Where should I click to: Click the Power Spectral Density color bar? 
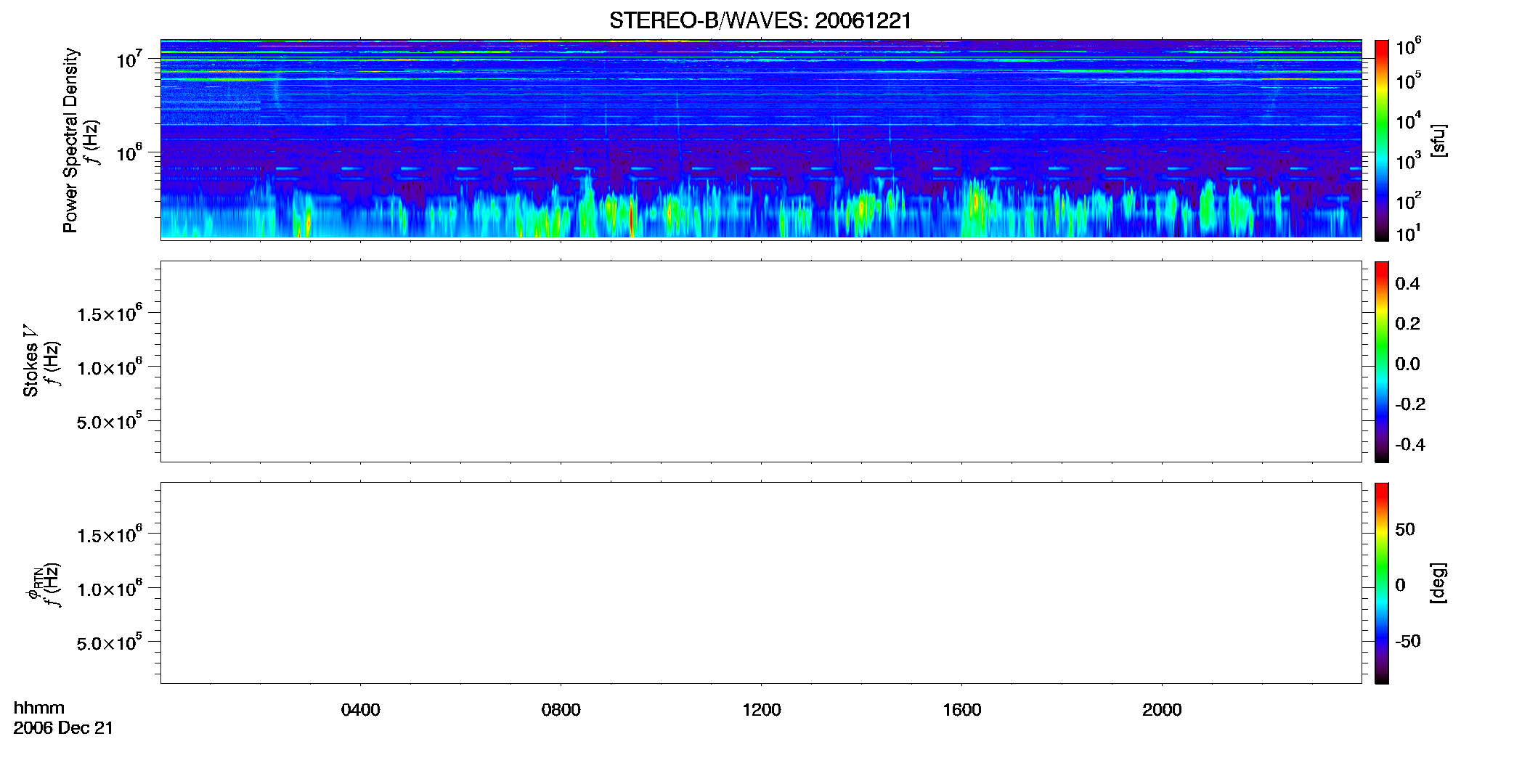(1382, 140)
